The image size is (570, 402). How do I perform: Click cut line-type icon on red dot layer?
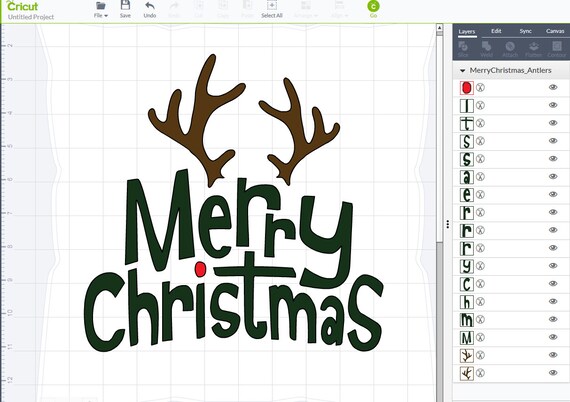click(x=480, y=88)
